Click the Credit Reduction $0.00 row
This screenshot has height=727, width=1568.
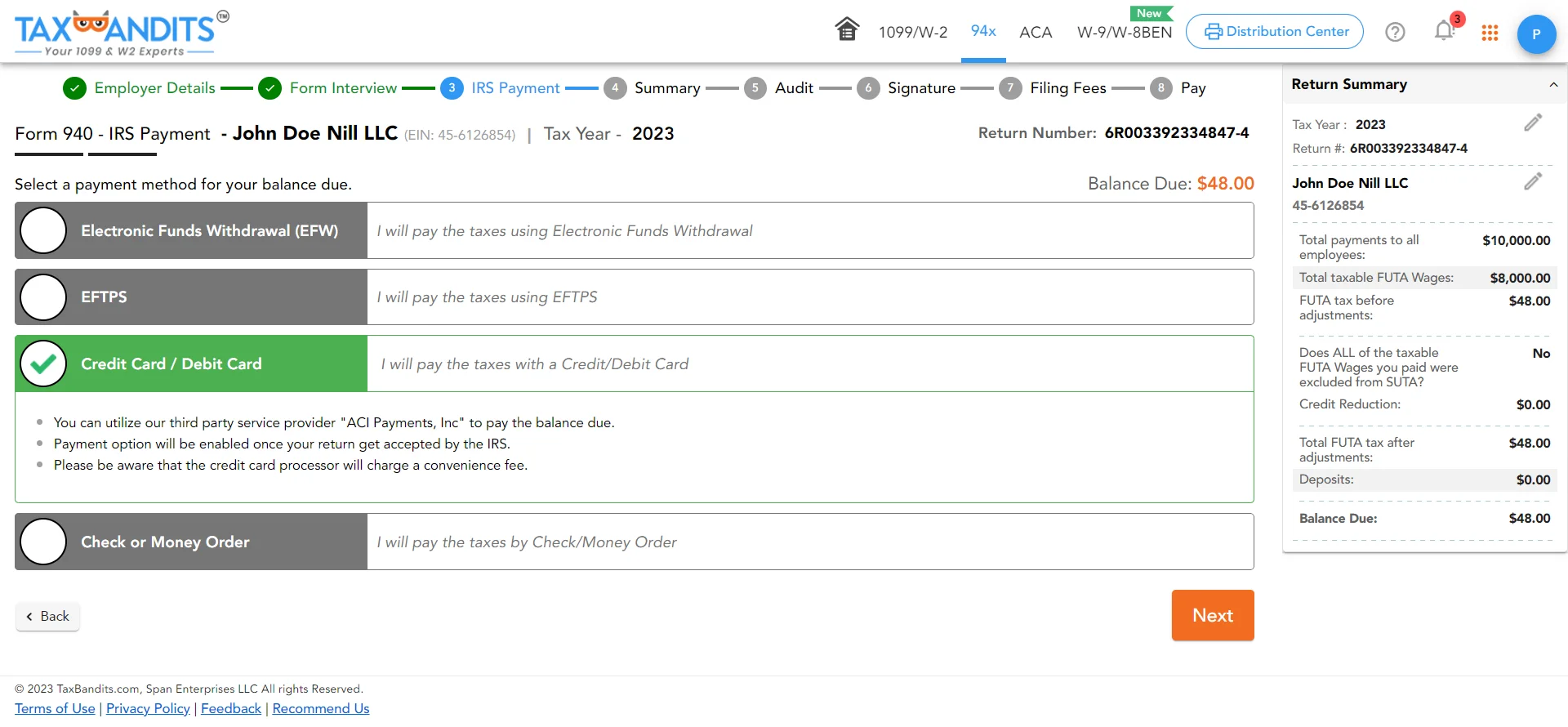[x=1424, y=404]
